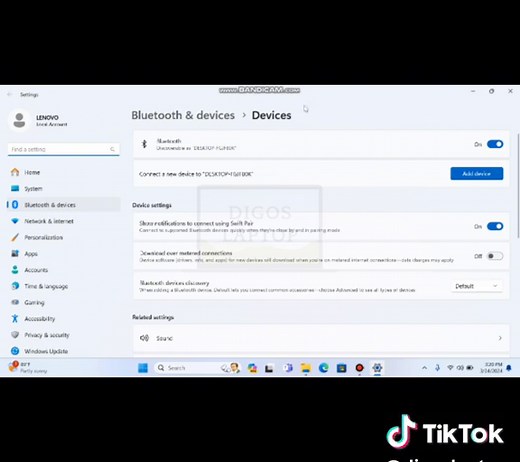This screenshot has width=520, height=462.
Task: Open Home in the Settings sidebar
Action: coord(63,172)
